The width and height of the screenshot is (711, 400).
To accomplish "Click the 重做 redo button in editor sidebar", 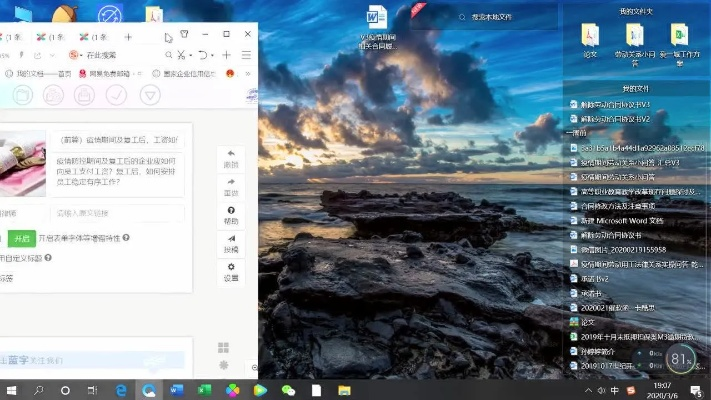I will click(x=231, y=186).
